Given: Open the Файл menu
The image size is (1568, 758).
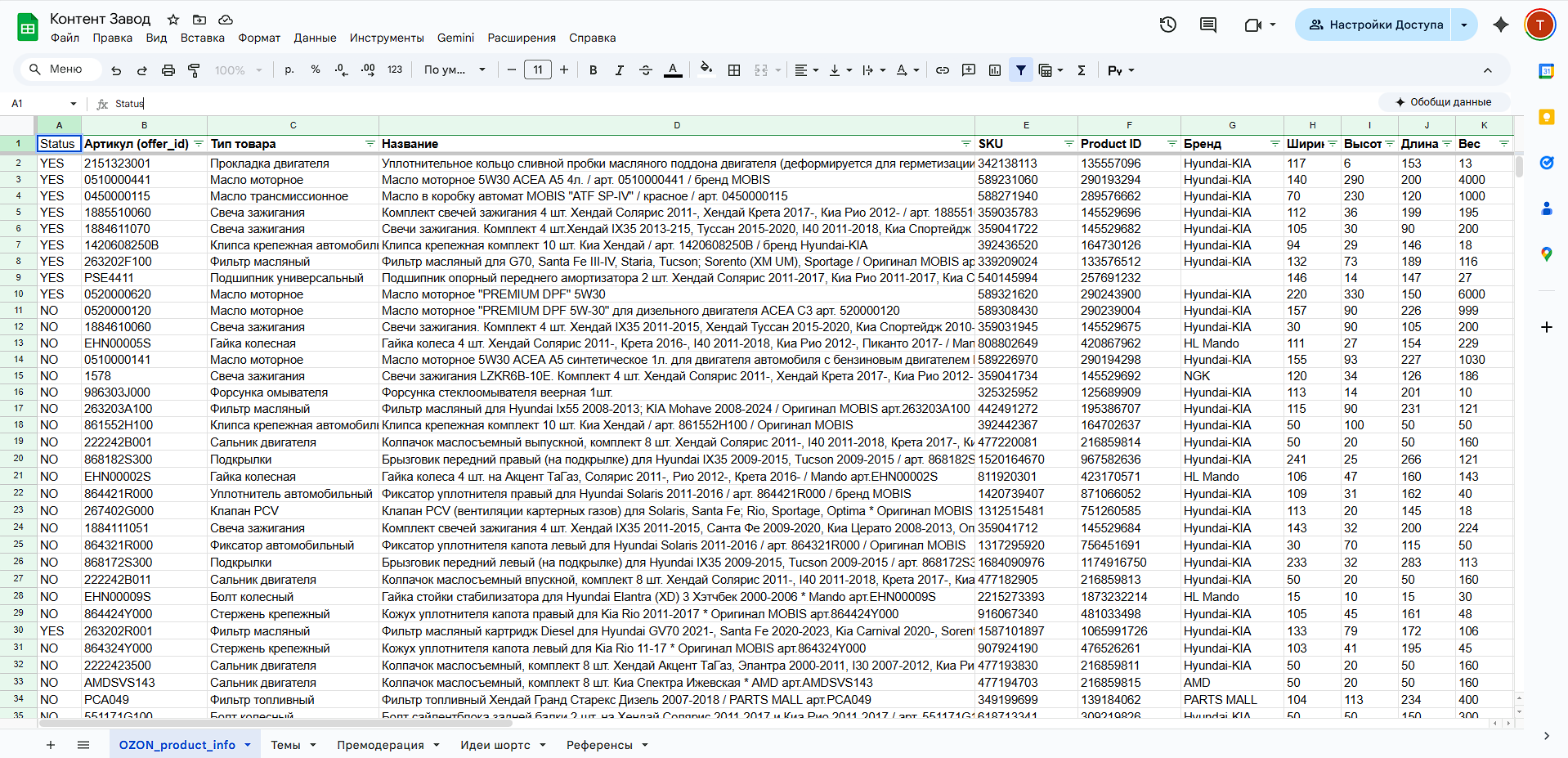Looking at the screenshot, I should tap(65, 38).
